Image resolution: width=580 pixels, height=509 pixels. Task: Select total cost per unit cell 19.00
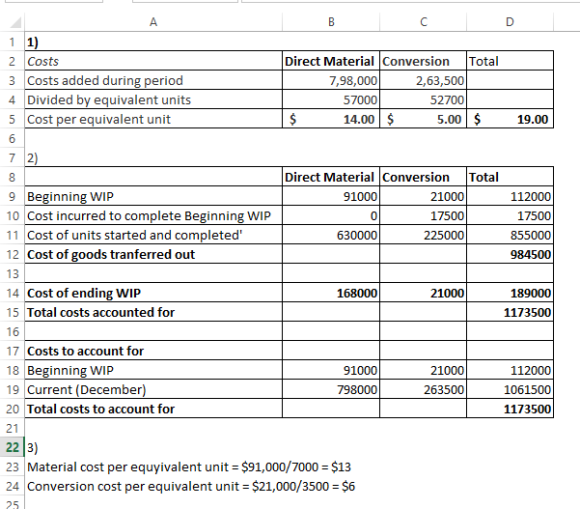pos(510,119)
